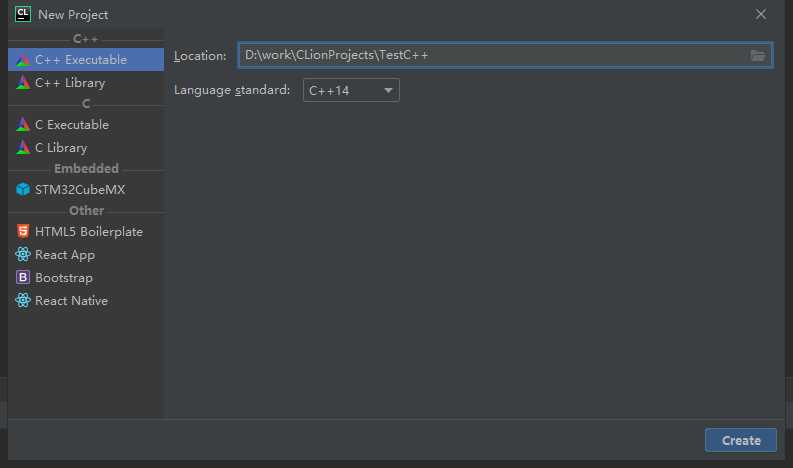
Task: Select the C++ Executable project type
Action: tap(86, 60)
